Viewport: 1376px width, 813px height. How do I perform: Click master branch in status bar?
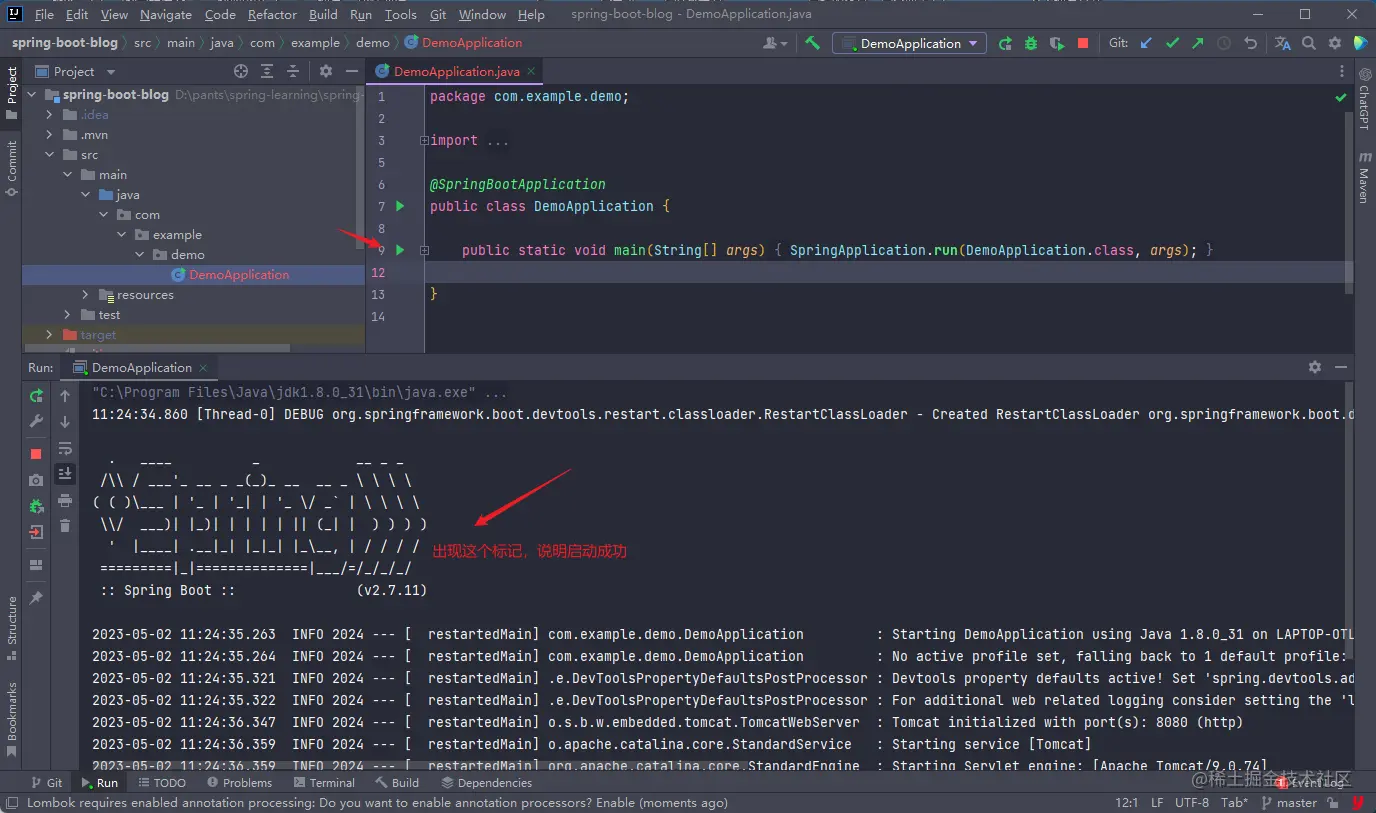click(1288, 802)
